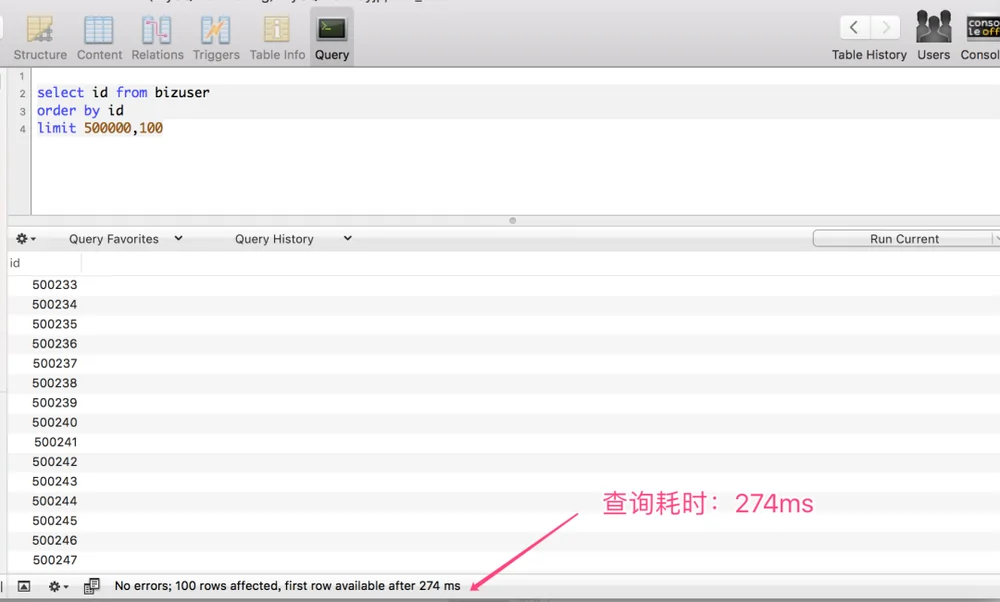Image resolution: width=1000 pixels, height=602 pixels.
Task: Open the gear menu beside Query Favorites
Action: [x=26, y=239]
